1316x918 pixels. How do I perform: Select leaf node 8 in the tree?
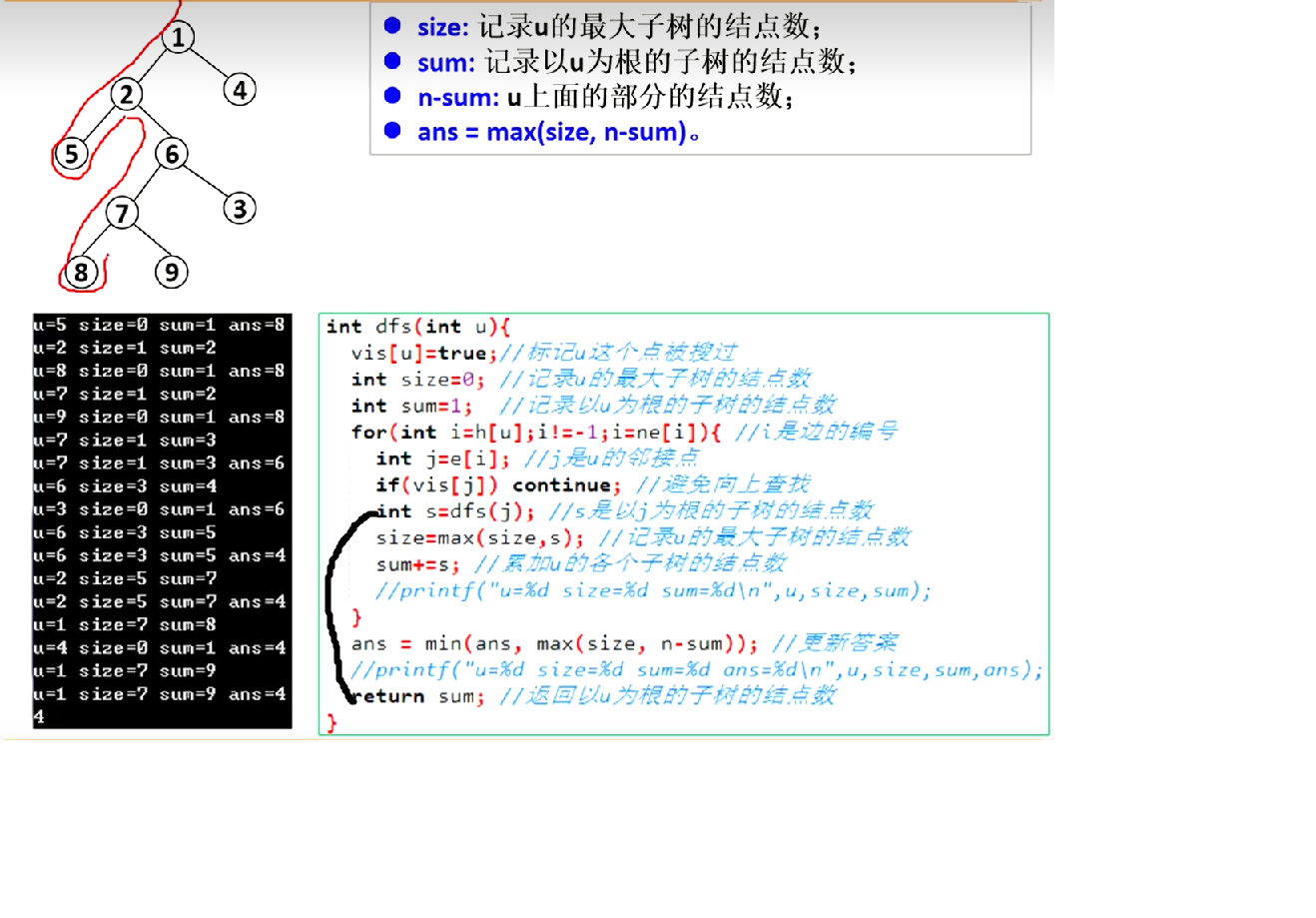click(81, 272)
